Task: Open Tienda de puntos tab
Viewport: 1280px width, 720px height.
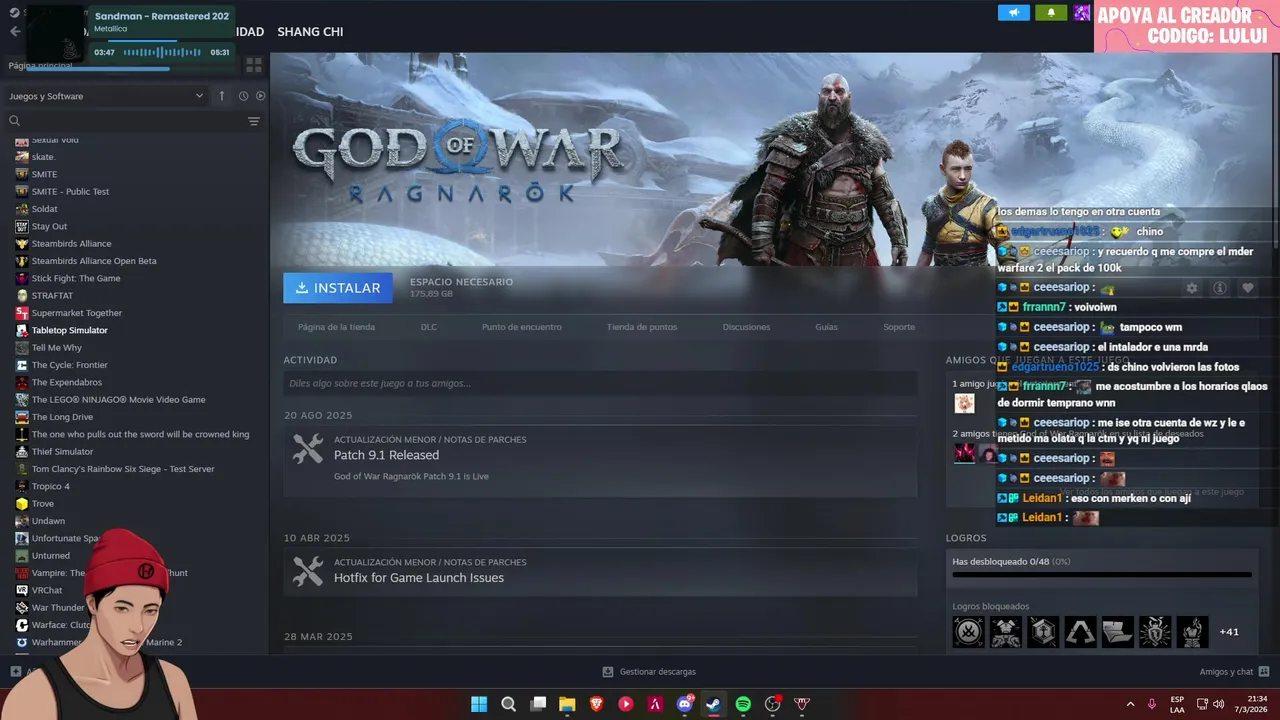Action: pos(641,327)
